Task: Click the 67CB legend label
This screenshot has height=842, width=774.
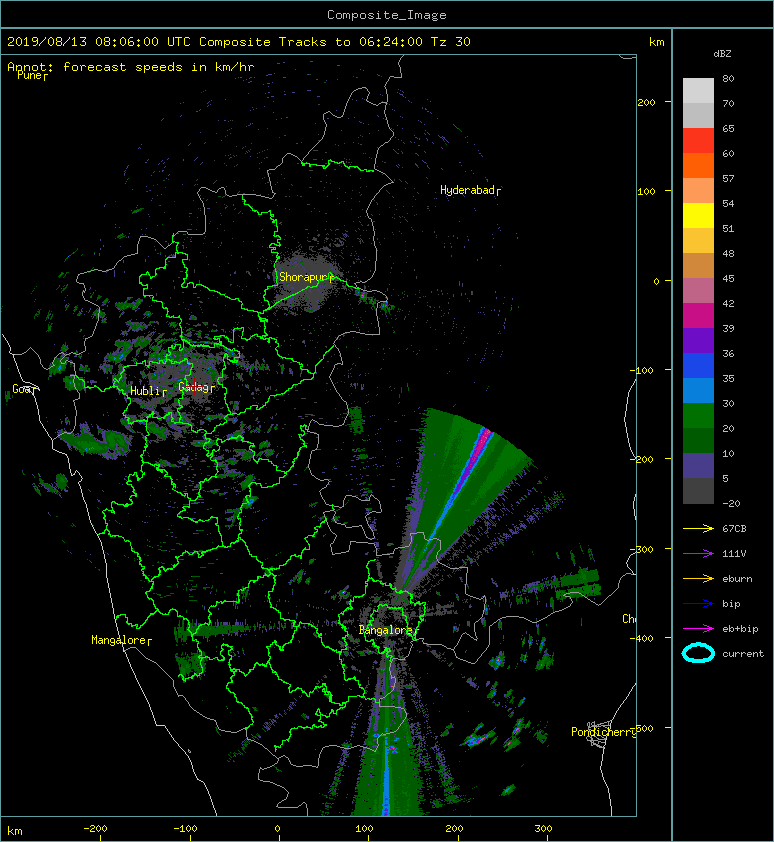Action: pos(734,529)
